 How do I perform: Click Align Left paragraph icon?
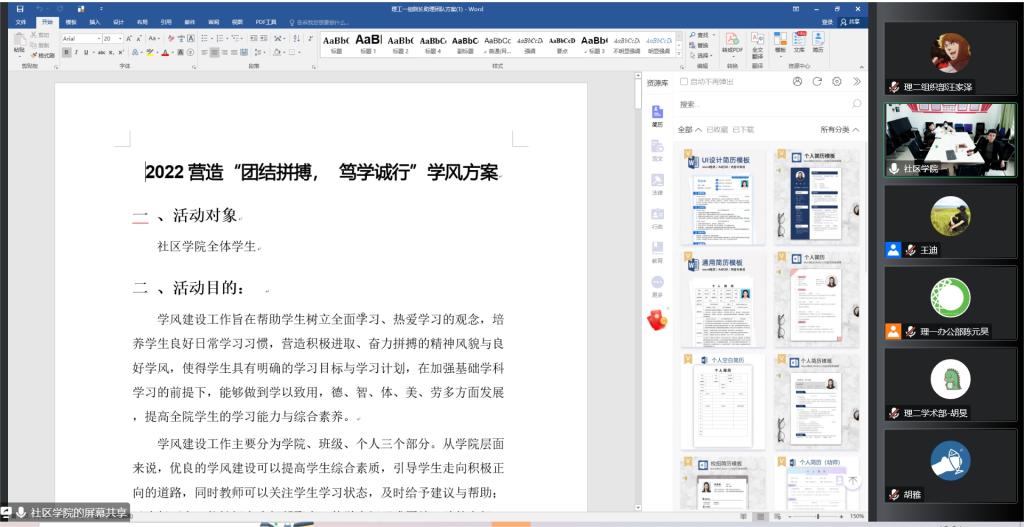[x=204, y=52]
